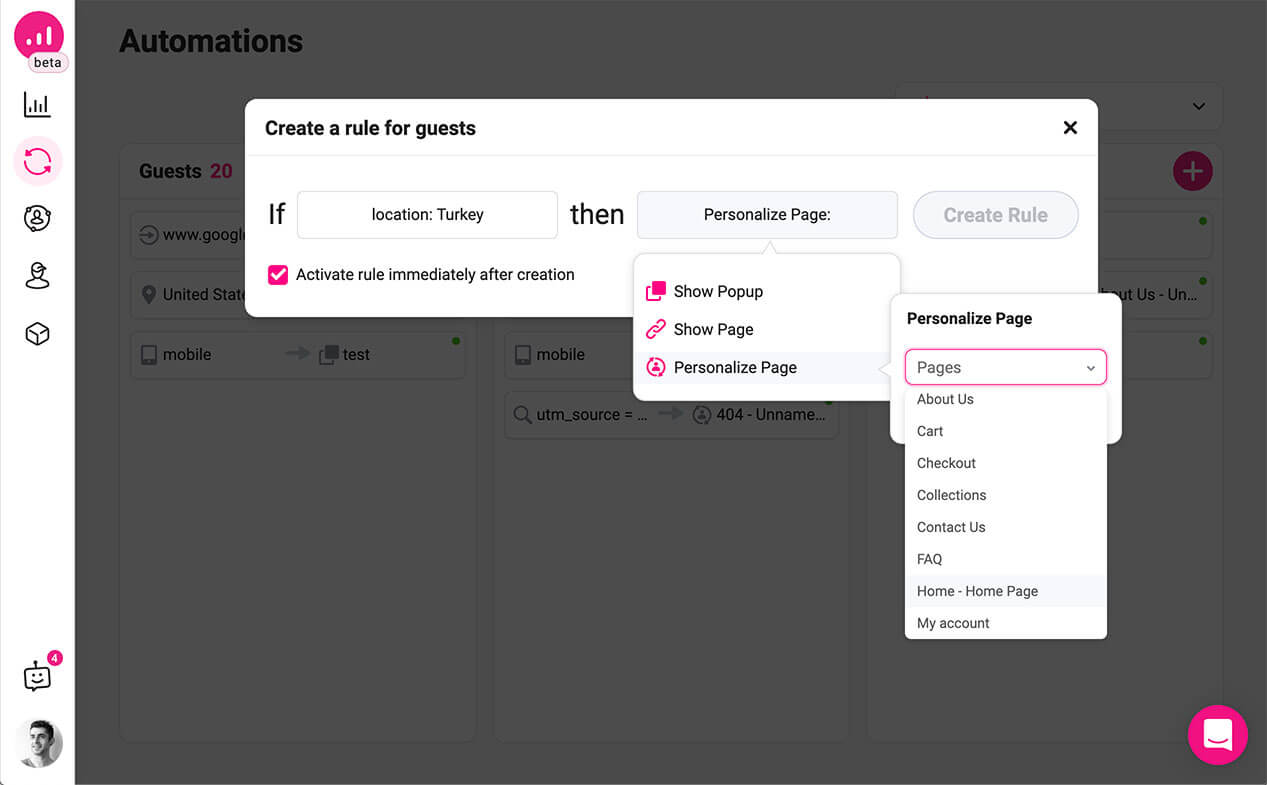Click the mobile device icon in second column
The height and width of the screenshot is (785, 1267).
tap(523, 354)
